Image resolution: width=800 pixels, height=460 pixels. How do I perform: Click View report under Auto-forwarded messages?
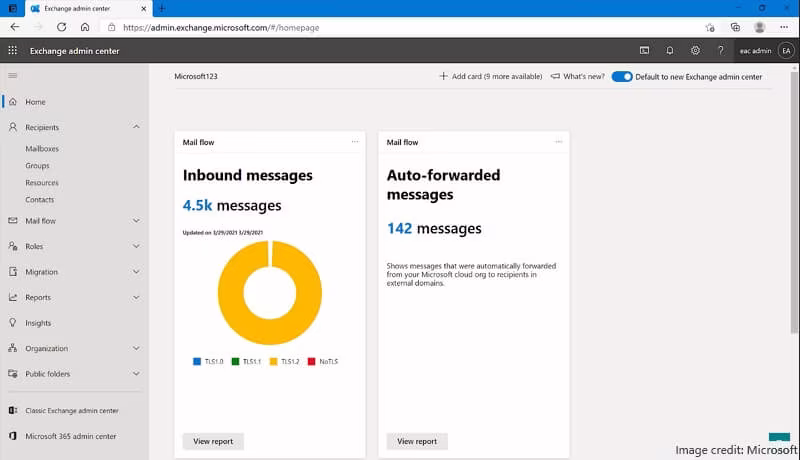pos(417,441)
